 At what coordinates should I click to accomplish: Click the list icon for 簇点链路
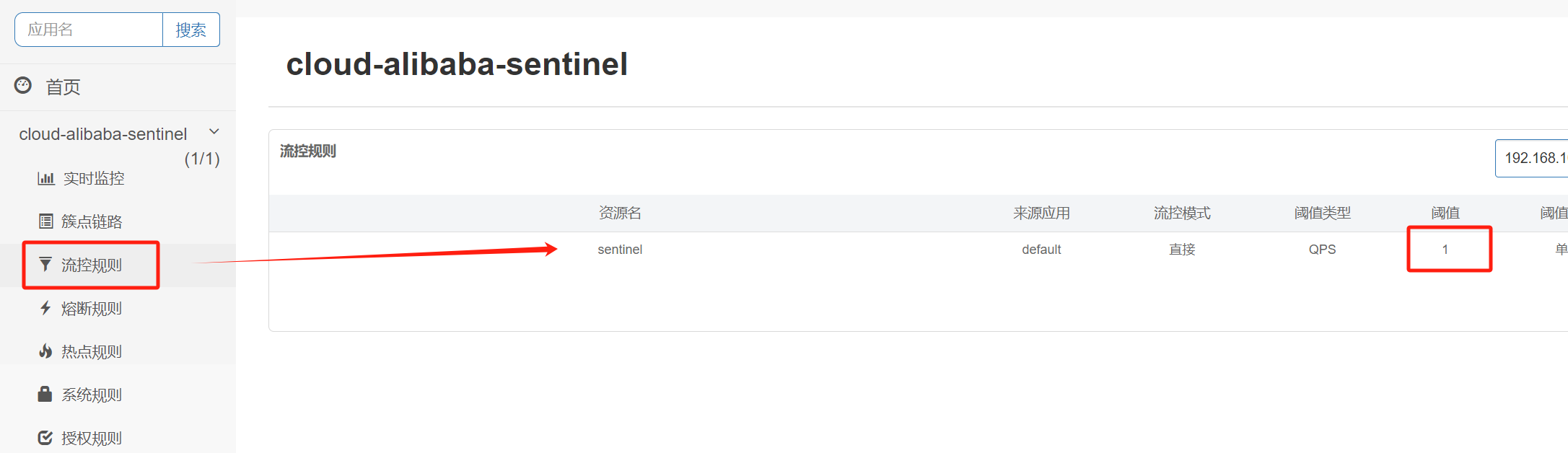click(x=46, y=221)
